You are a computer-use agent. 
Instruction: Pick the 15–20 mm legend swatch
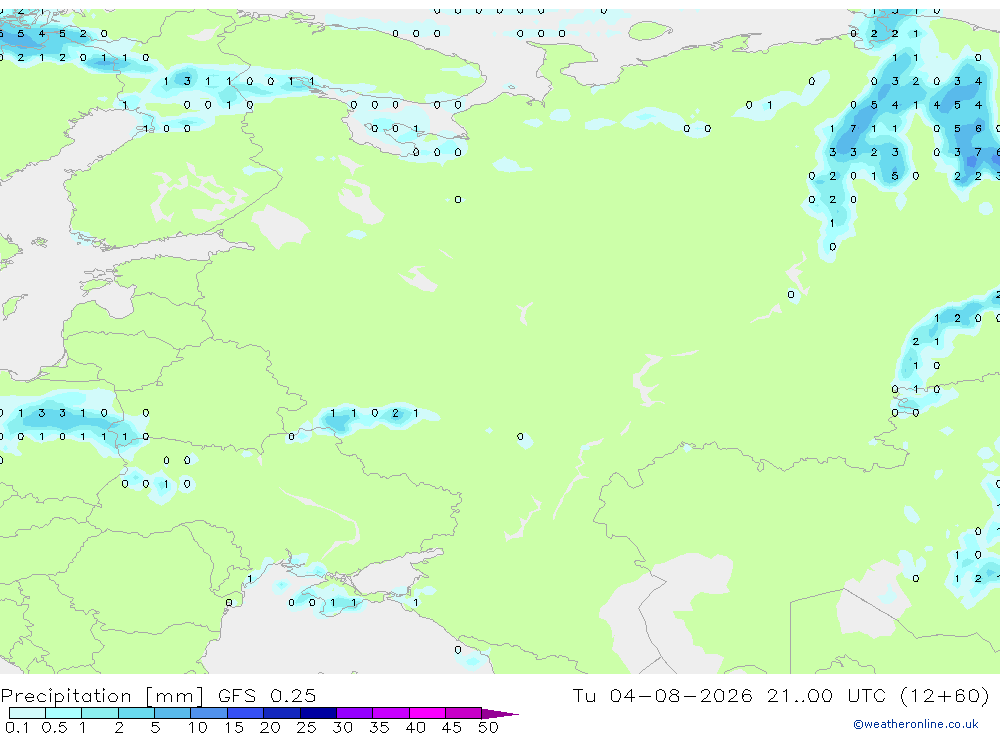tap(246, 713)
